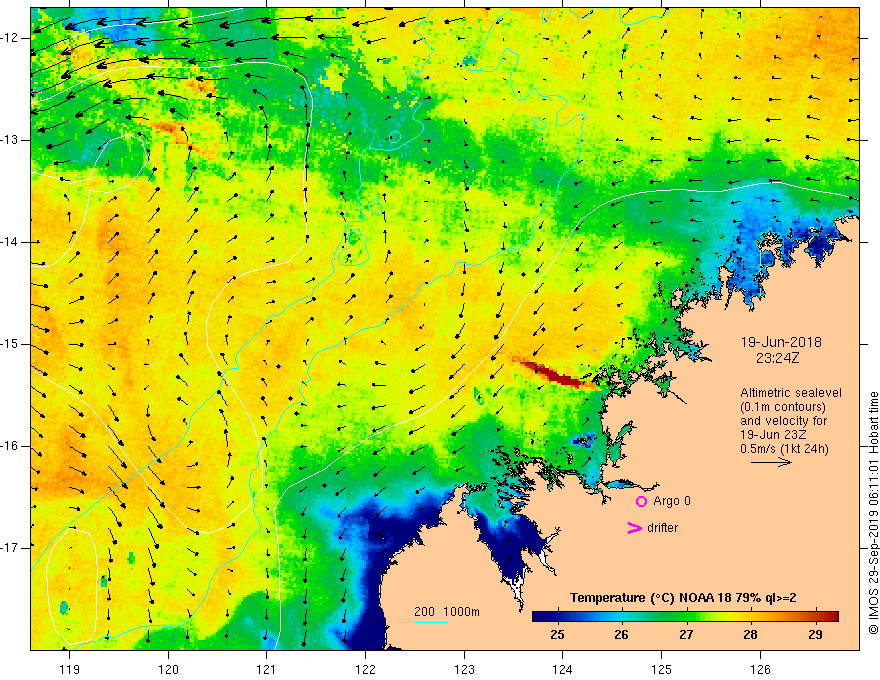This screenshot has width=880, height=680.
Task: Click the magenta Argo circle legend marker
Action: [x=641, y=502]
